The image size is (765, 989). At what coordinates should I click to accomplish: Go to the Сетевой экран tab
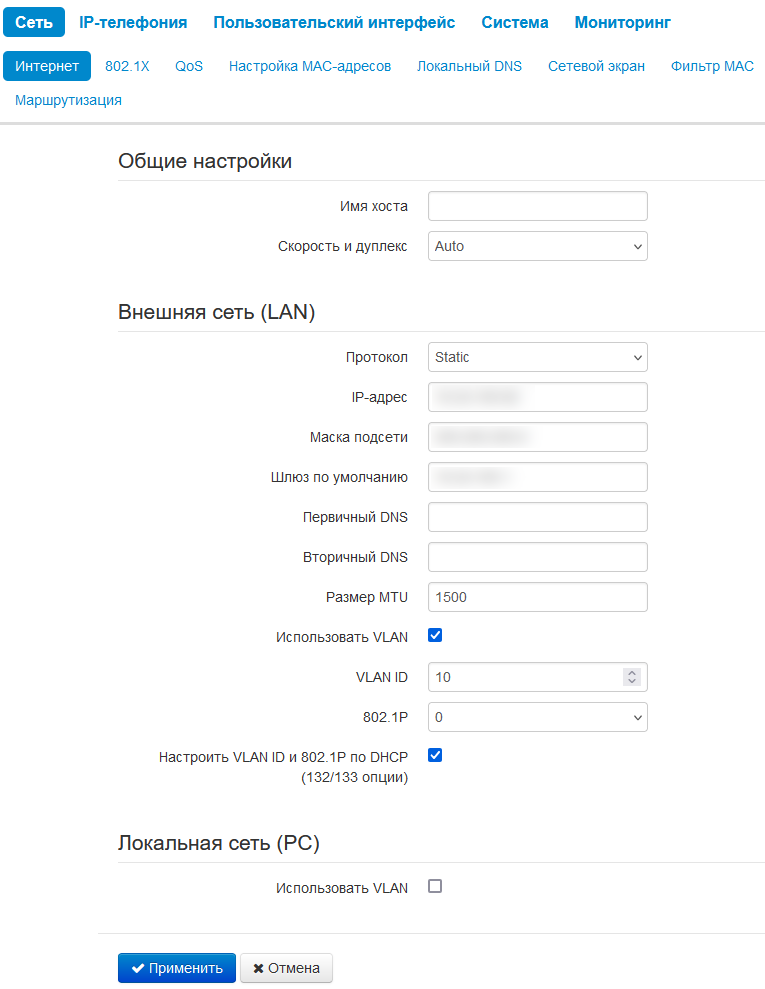[596, 66]
